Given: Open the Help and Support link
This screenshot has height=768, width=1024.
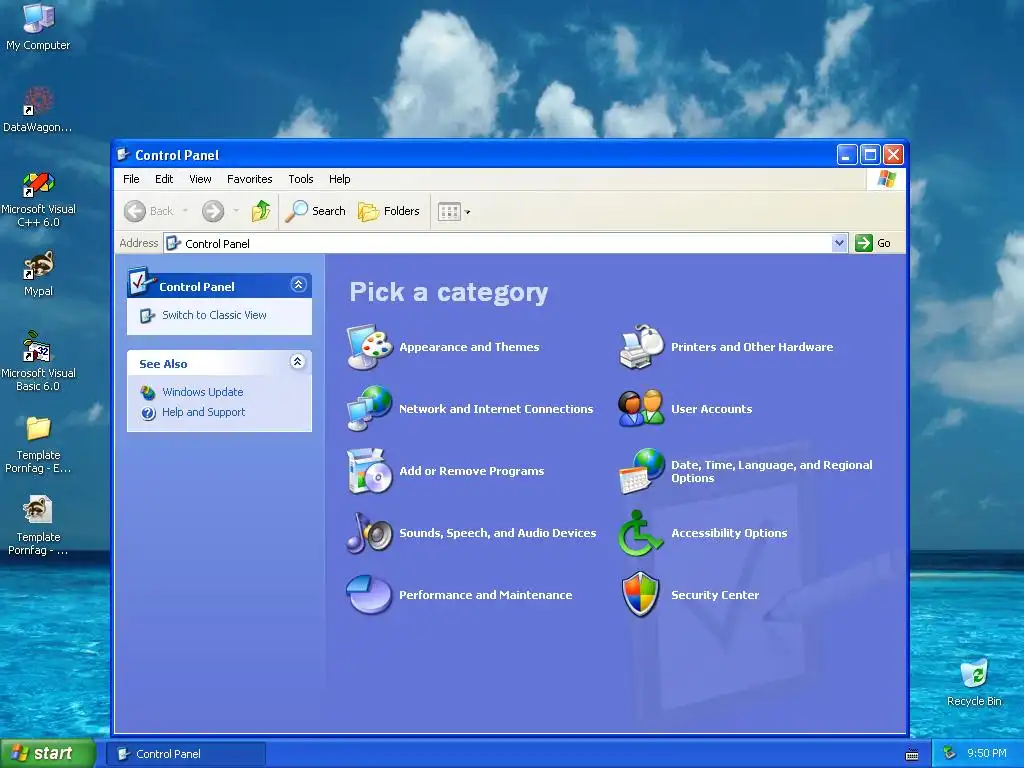Looking at the screenshot, I should (x=203, y=412).
